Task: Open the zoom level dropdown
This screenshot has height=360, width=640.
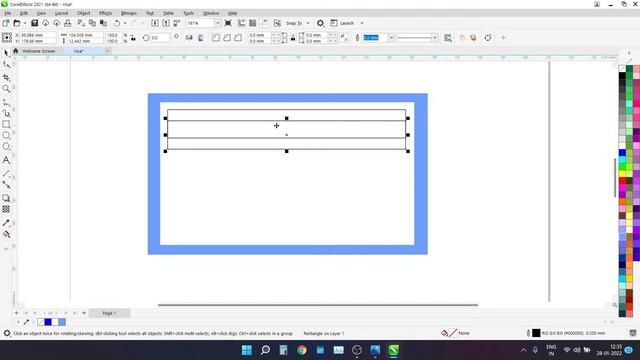Action: pyautogui.click(x=218, y=23)
